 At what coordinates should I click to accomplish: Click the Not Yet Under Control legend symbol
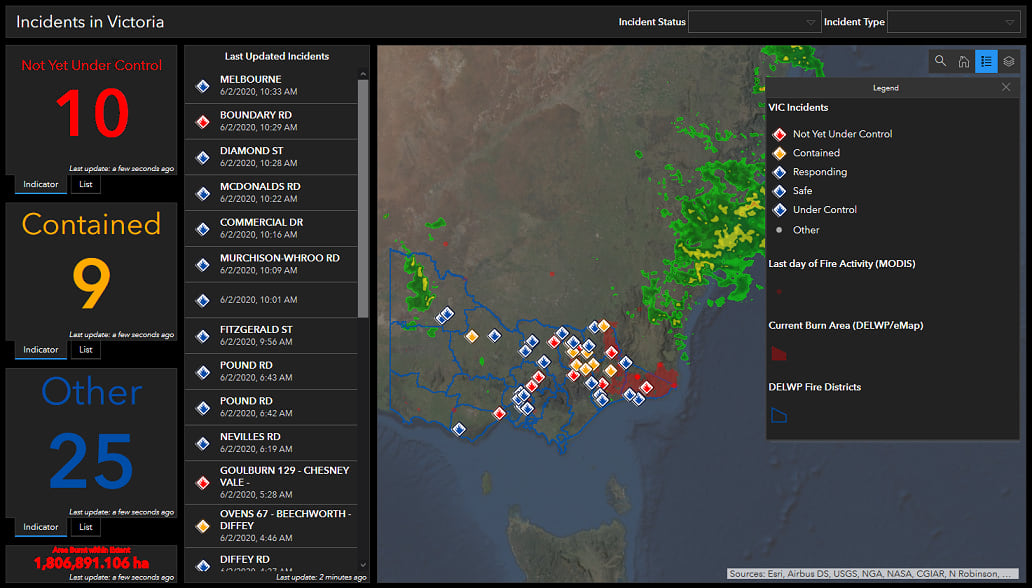coord(779,134)
